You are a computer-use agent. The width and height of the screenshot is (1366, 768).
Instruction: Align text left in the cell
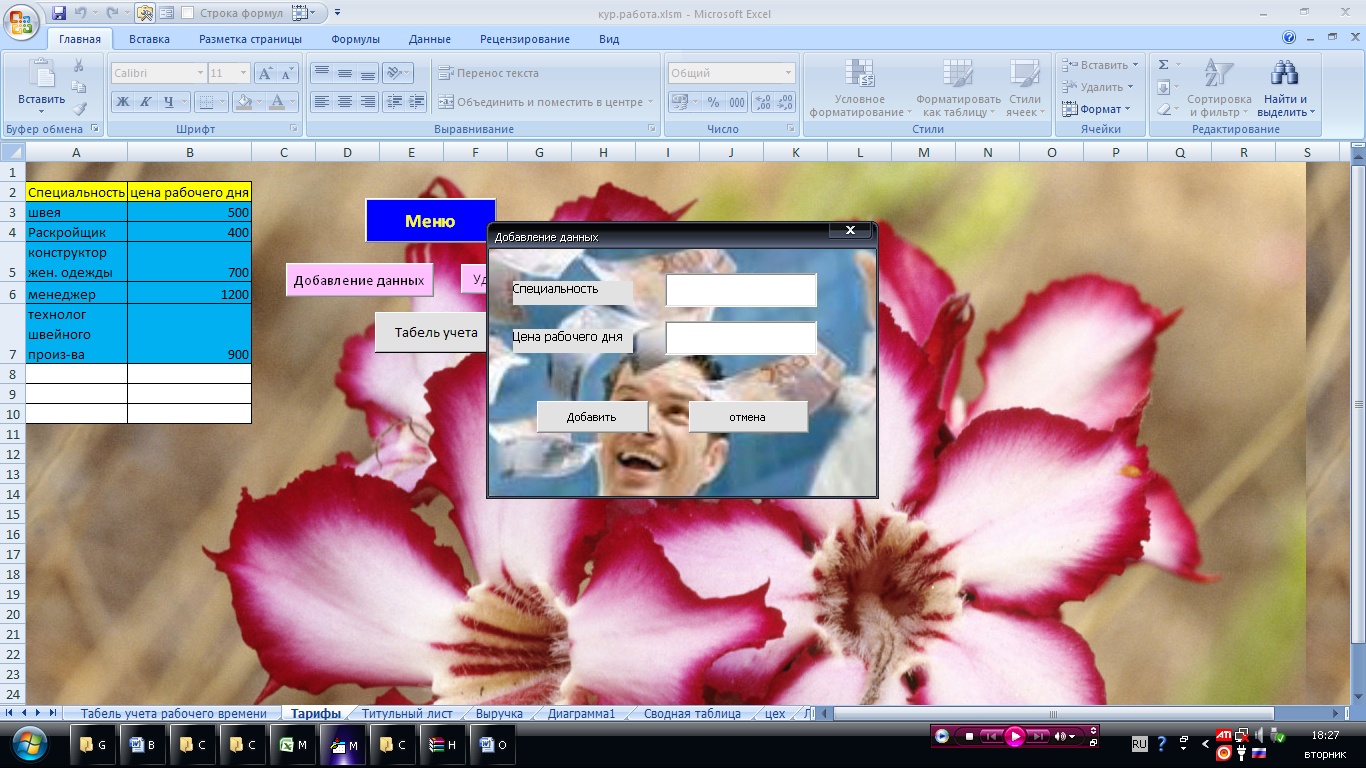[x=322, y=102]
